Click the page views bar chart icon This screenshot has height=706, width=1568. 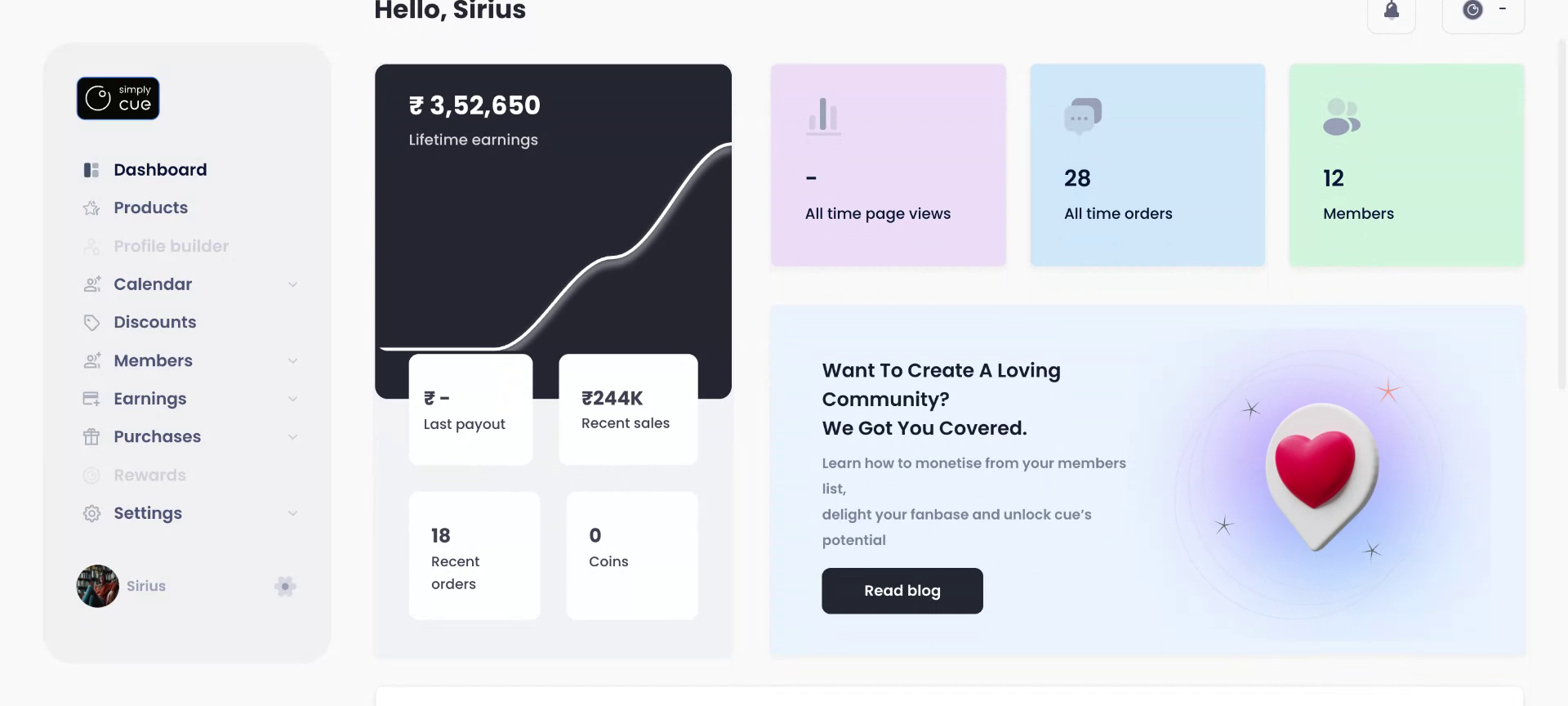[823, 115]
